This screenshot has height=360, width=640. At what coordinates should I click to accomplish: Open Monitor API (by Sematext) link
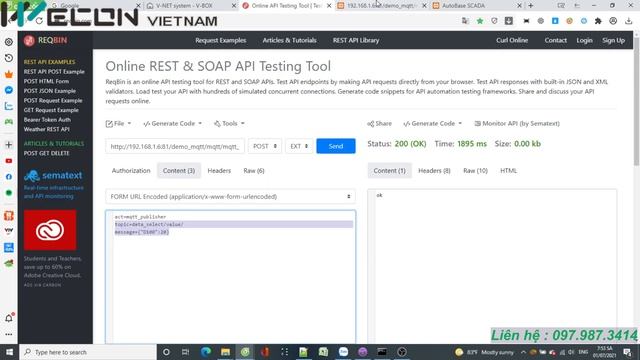[x=517, y=123]
